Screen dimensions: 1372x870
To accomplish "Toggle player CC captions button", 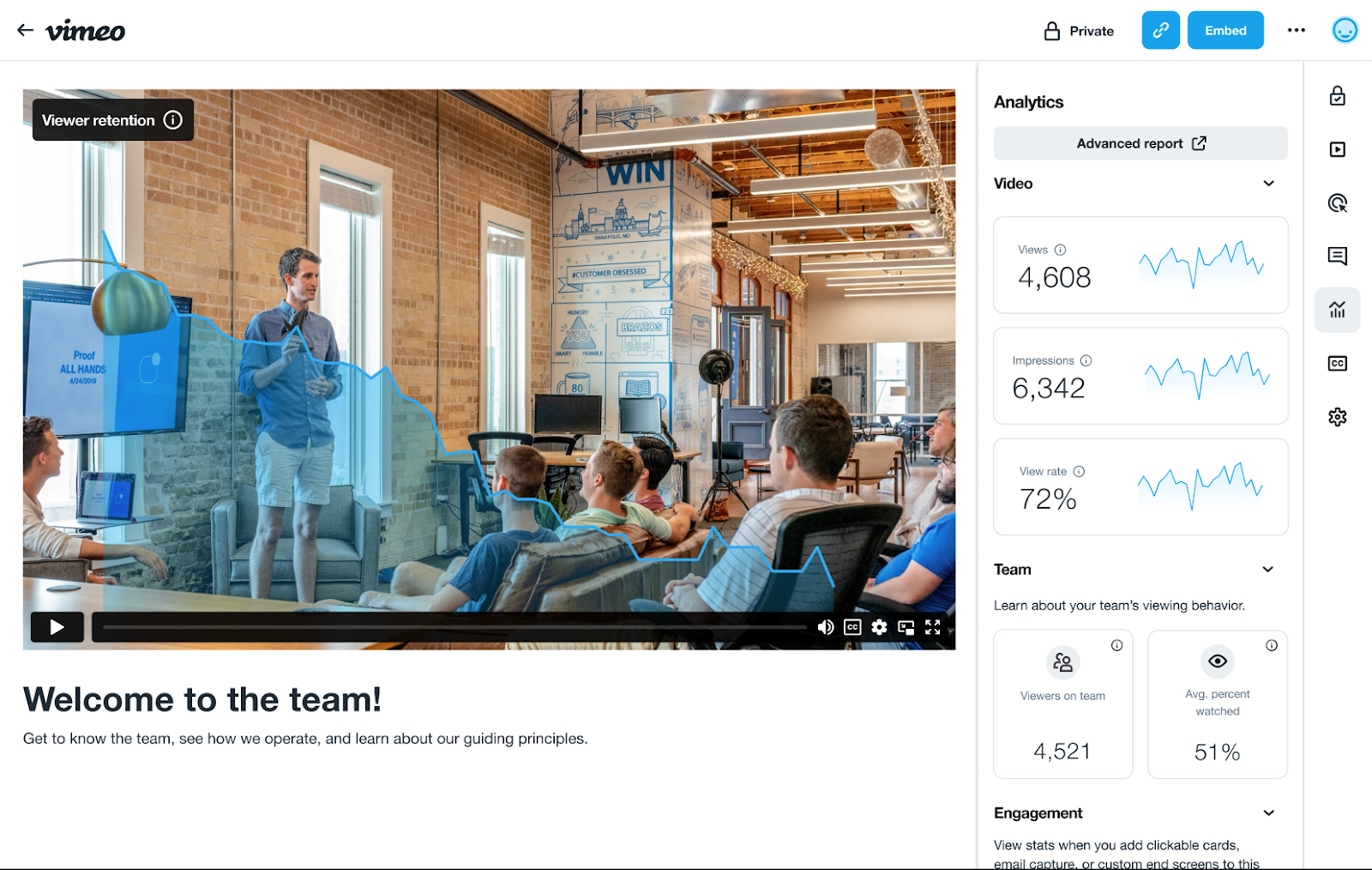I will [x=851, y=627].
